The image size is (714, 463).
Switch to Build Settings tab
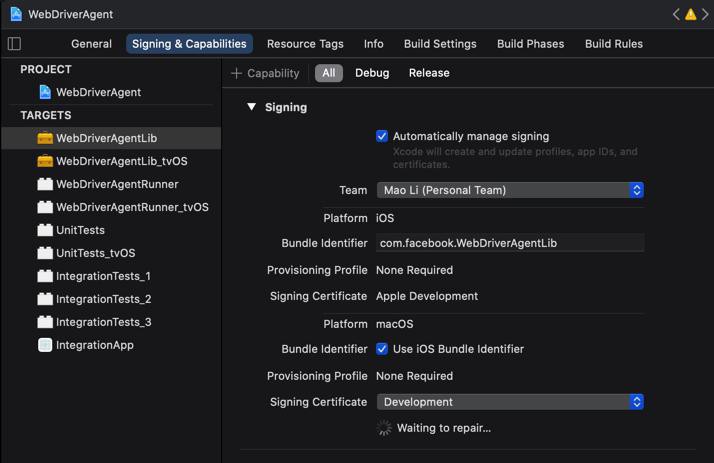click(440, 44)
